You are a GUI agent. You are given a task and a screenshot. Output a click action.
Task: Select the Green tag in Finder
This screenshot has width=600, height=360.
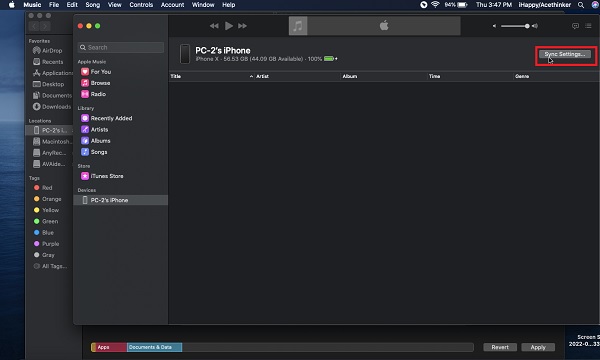46,221
